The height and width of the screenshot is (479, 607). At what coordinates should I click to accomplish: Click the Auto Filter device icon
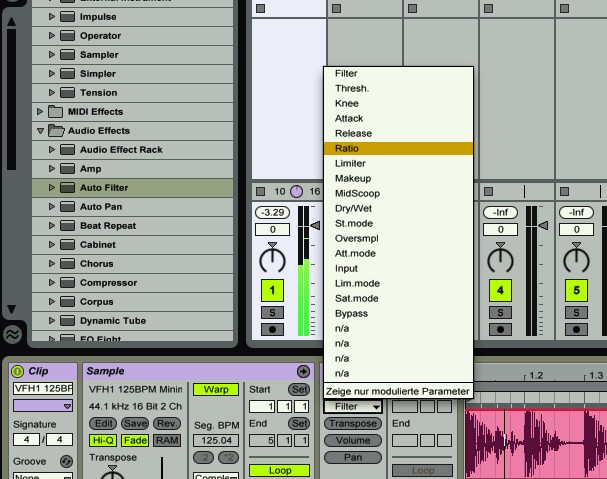[x=67, y=187]
